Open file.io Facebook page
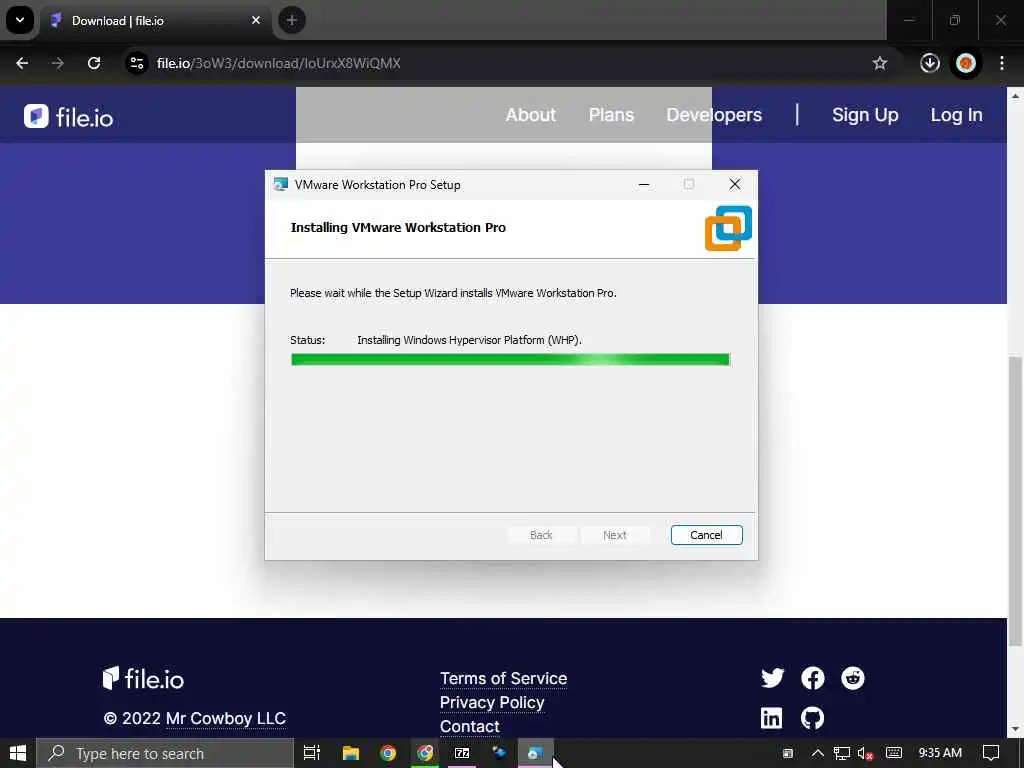This screenshot has height=768, width=1024. [x=812, y=678]
